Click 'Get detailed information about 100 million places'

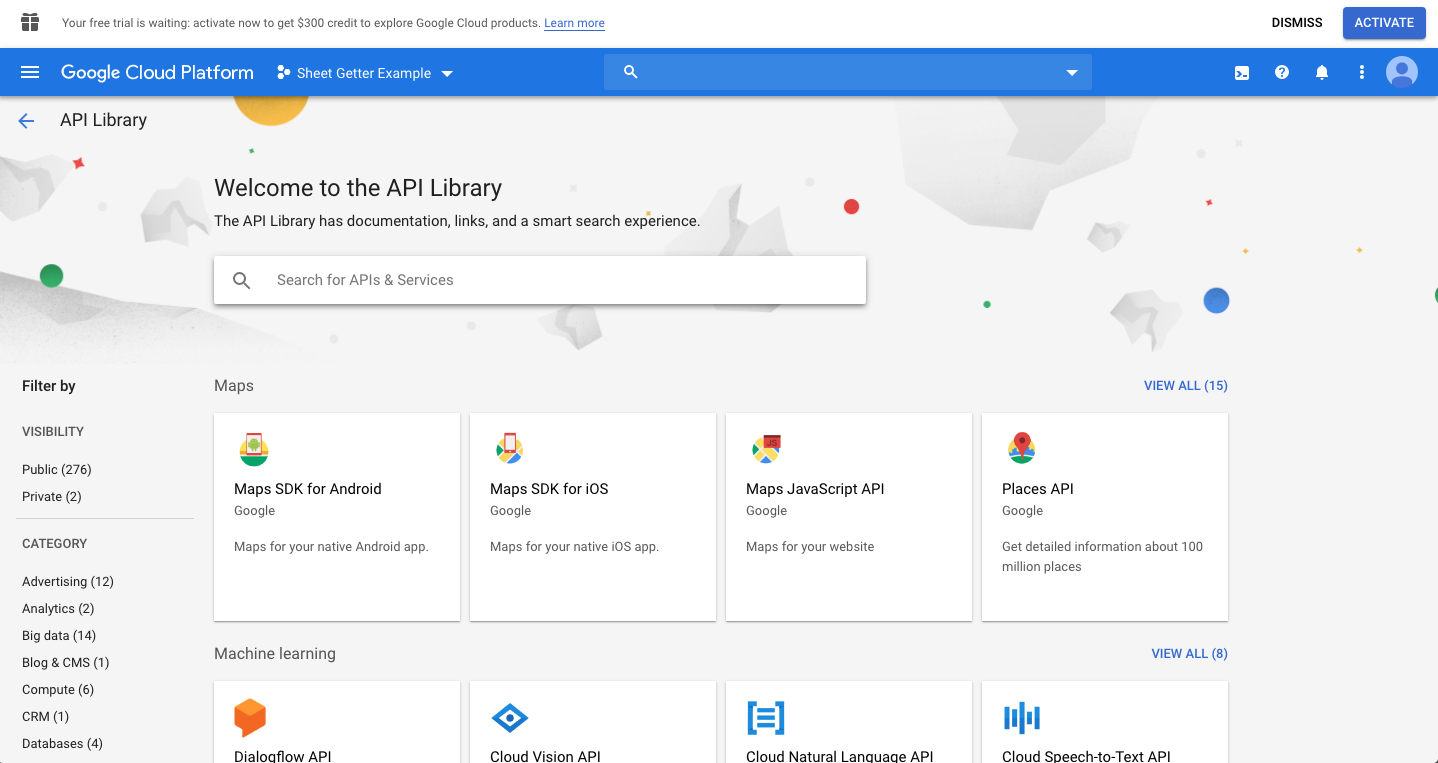pyautogui.click(x=1102, y=557)
